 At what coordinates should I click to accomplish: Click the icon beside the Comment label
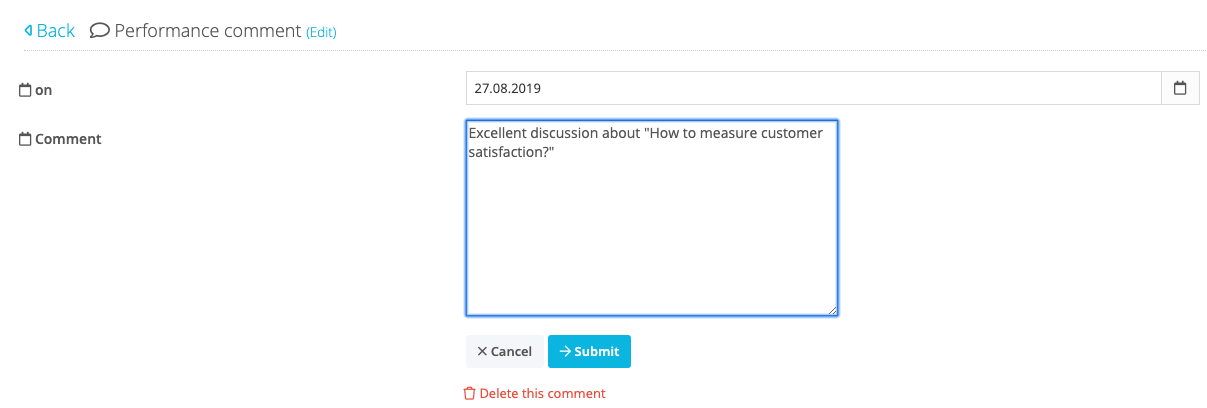coord(25,139)
